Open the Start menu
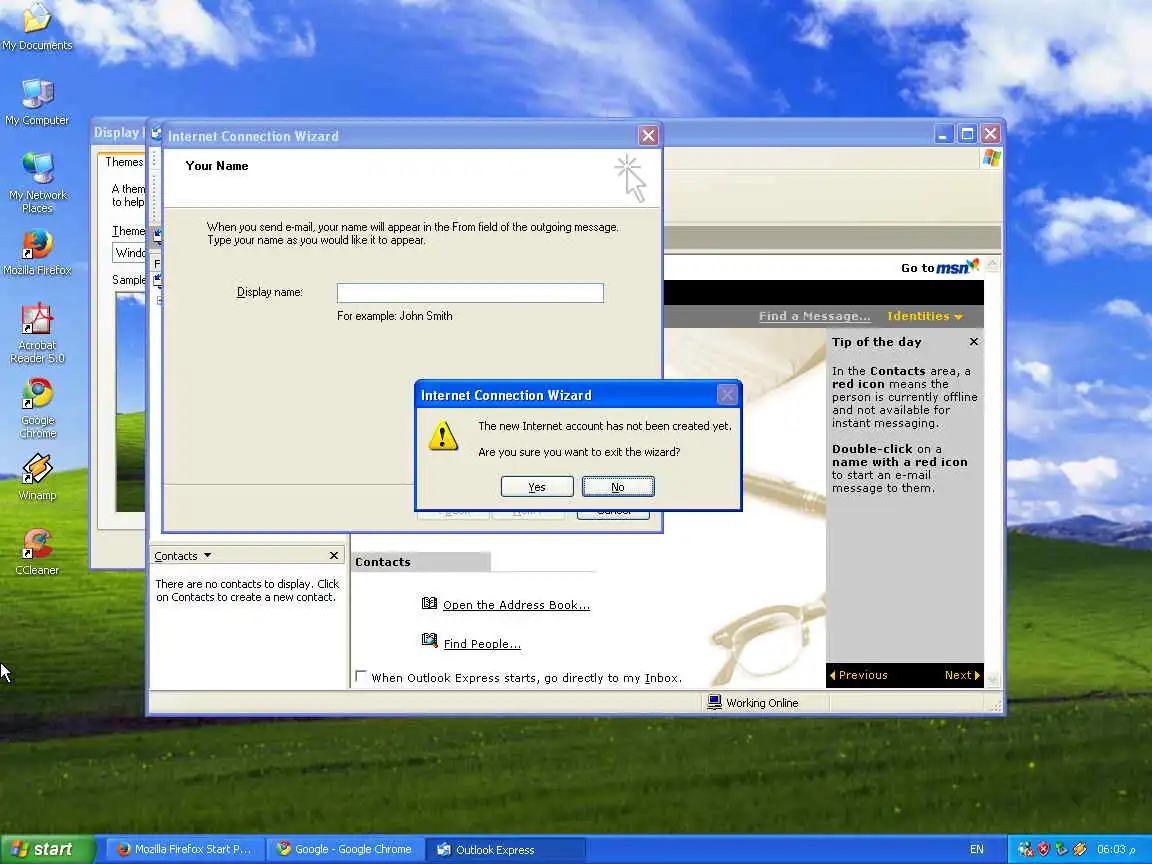 click(46, 849)
